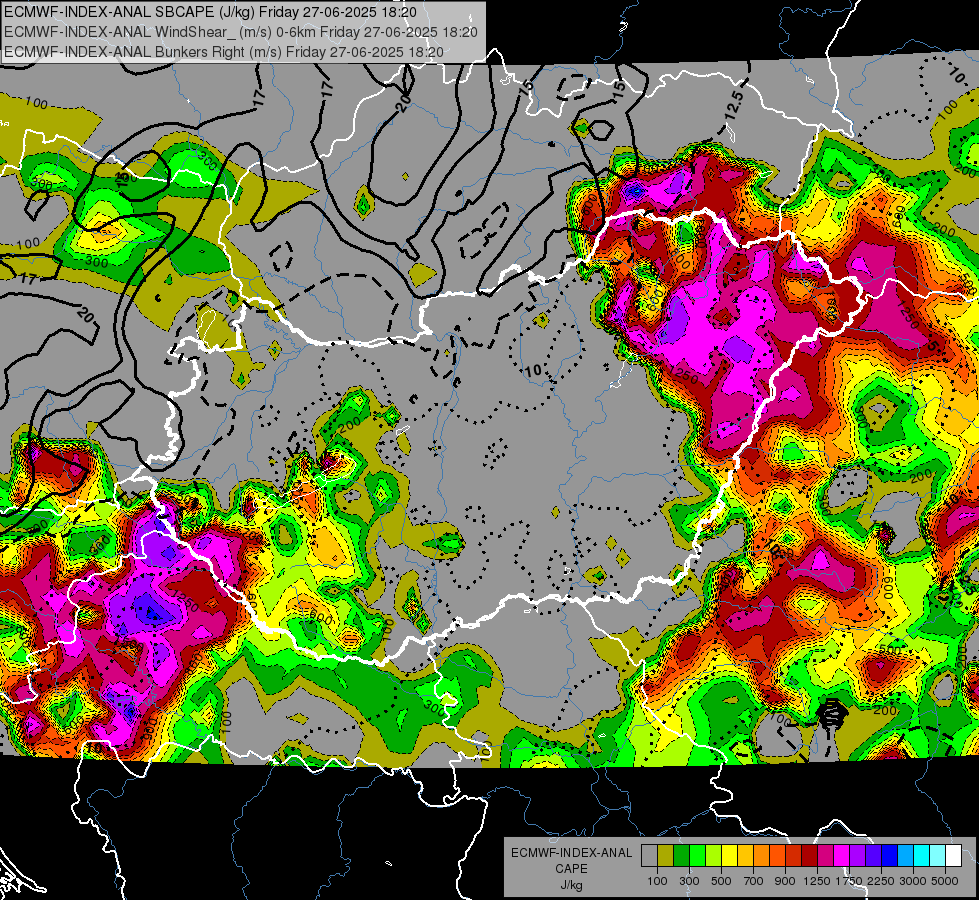Image resolution: width=979 pixels, height=900 pixels.
Task: Select the orange-red legend swatch
Action: coord(777,856)
